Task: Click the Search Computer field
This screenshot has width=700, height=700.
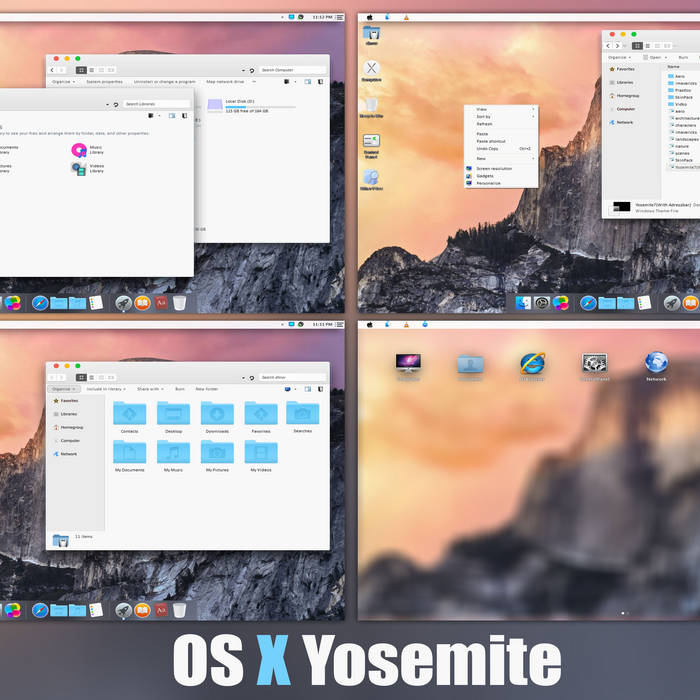Action: coord(292,70)
